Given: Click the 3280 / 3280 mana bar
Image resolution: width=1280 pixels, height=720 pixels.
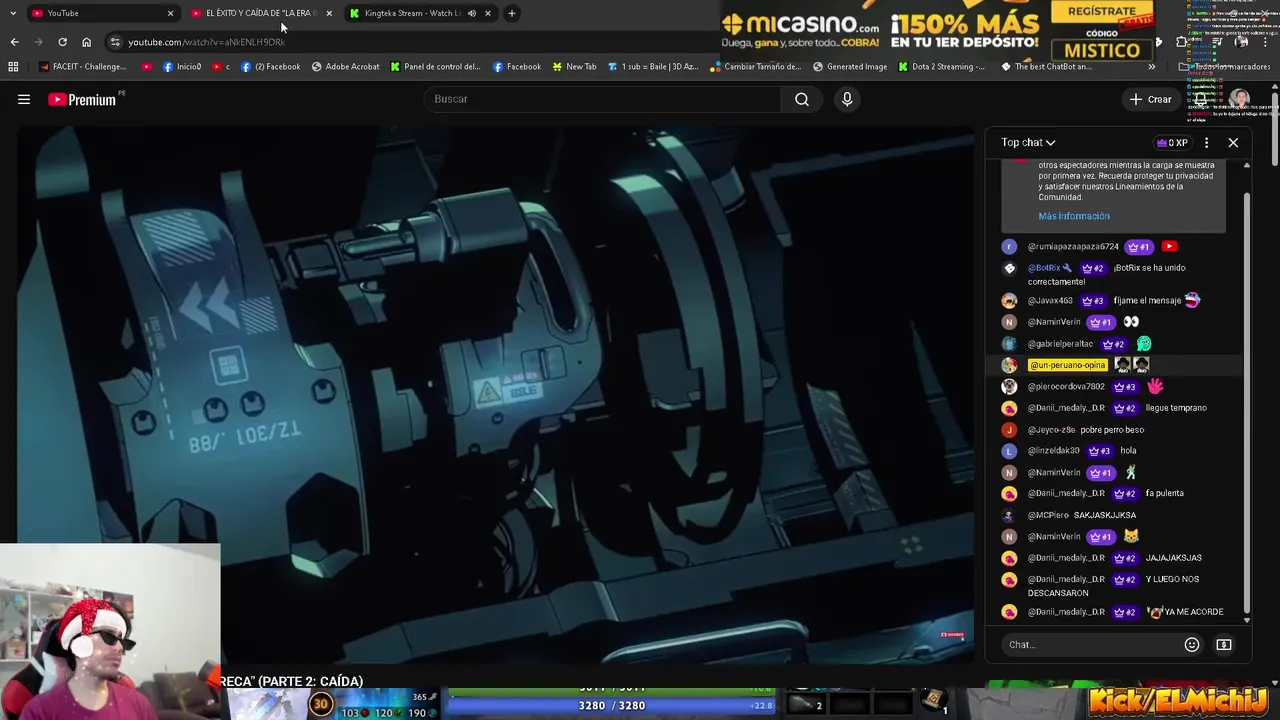Looking at the screenshot, I should tap(612, 705).
